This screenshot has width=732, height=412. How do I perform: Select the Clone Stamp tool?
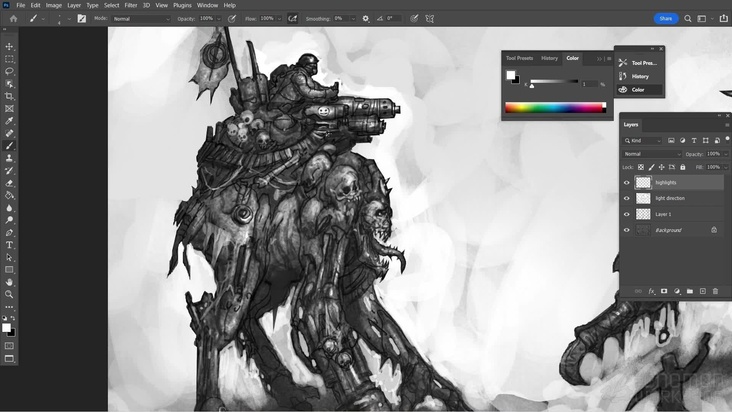click(x=9, y=158)
